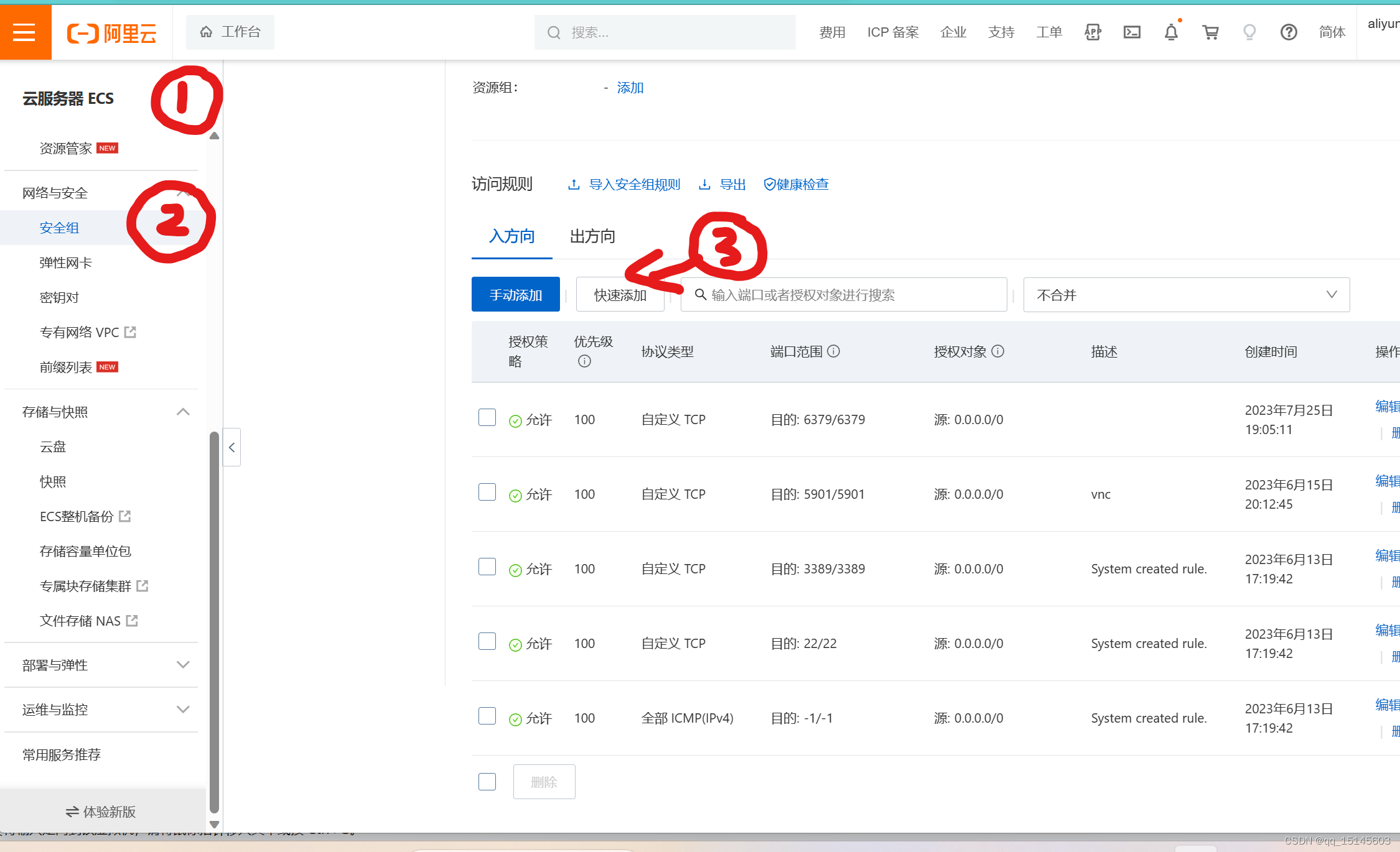Collapse the 存储与快照 section

point(183,412)
